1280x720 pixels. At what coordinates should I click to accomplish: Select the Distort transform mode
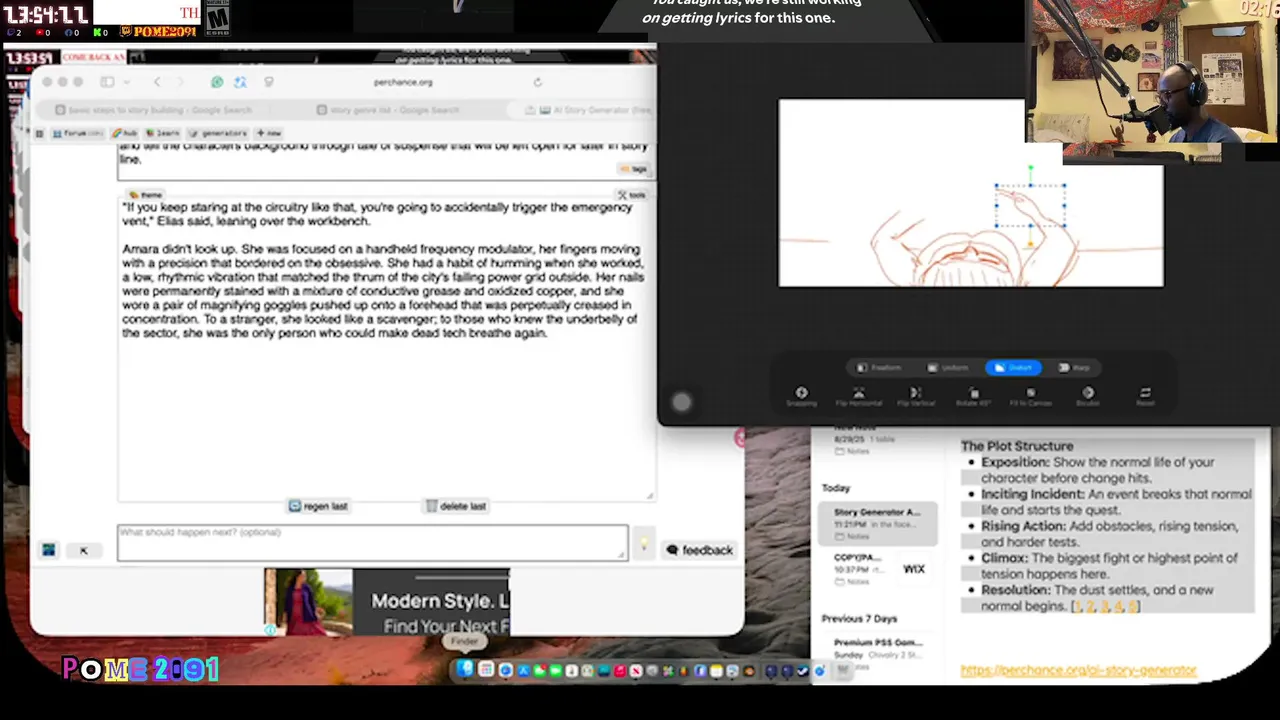[x=1013, y=368]
